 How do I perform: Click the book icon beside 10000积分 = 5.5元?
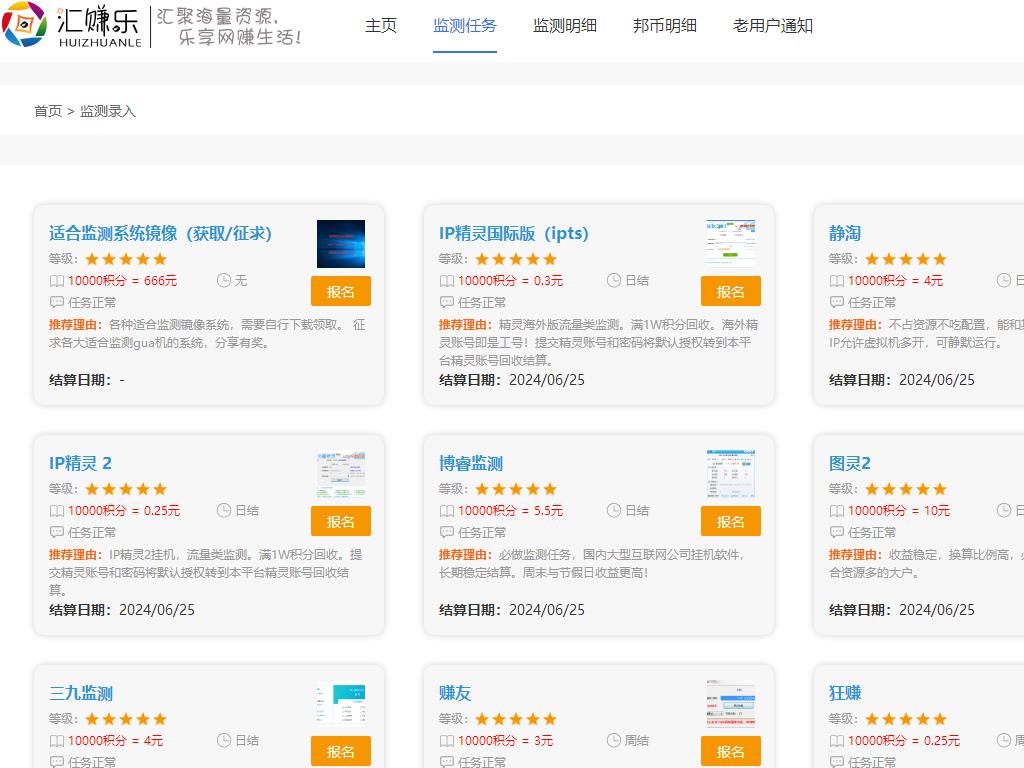(x=447, y=511)
